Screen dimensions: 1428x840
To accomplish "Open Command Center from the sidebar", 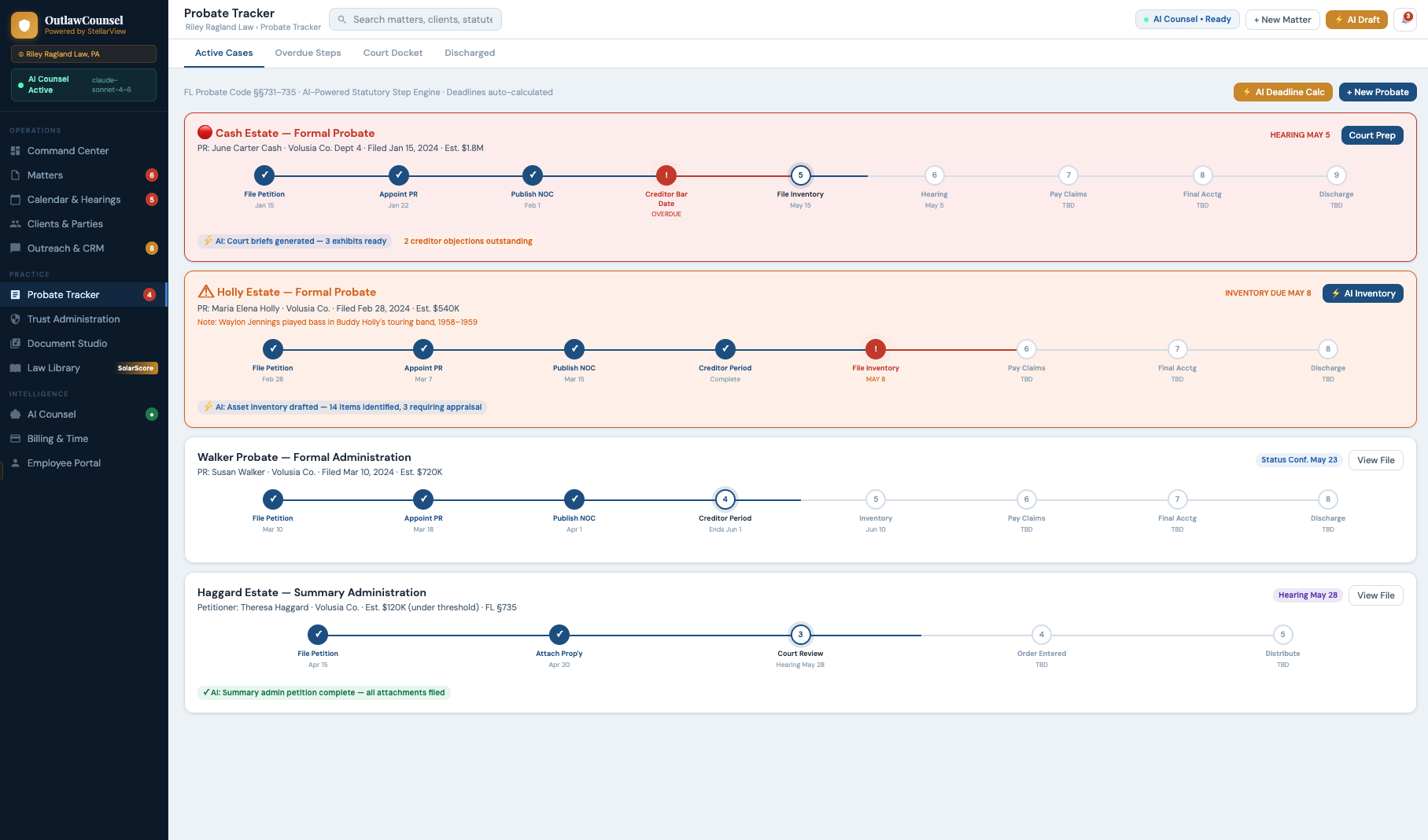I will [x=68, y=151].
